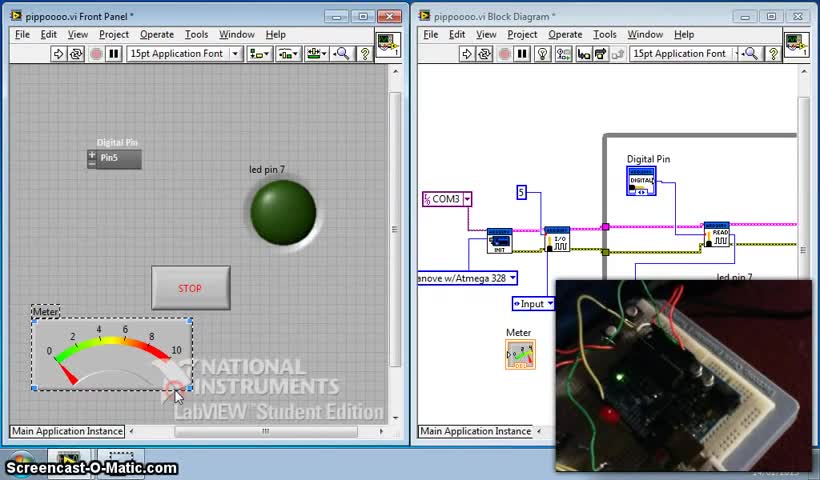The height and width of the screenshot is (480, 820).
Task: Toggle Highlight Execution light bulb
Action: [x=542, y=54]
